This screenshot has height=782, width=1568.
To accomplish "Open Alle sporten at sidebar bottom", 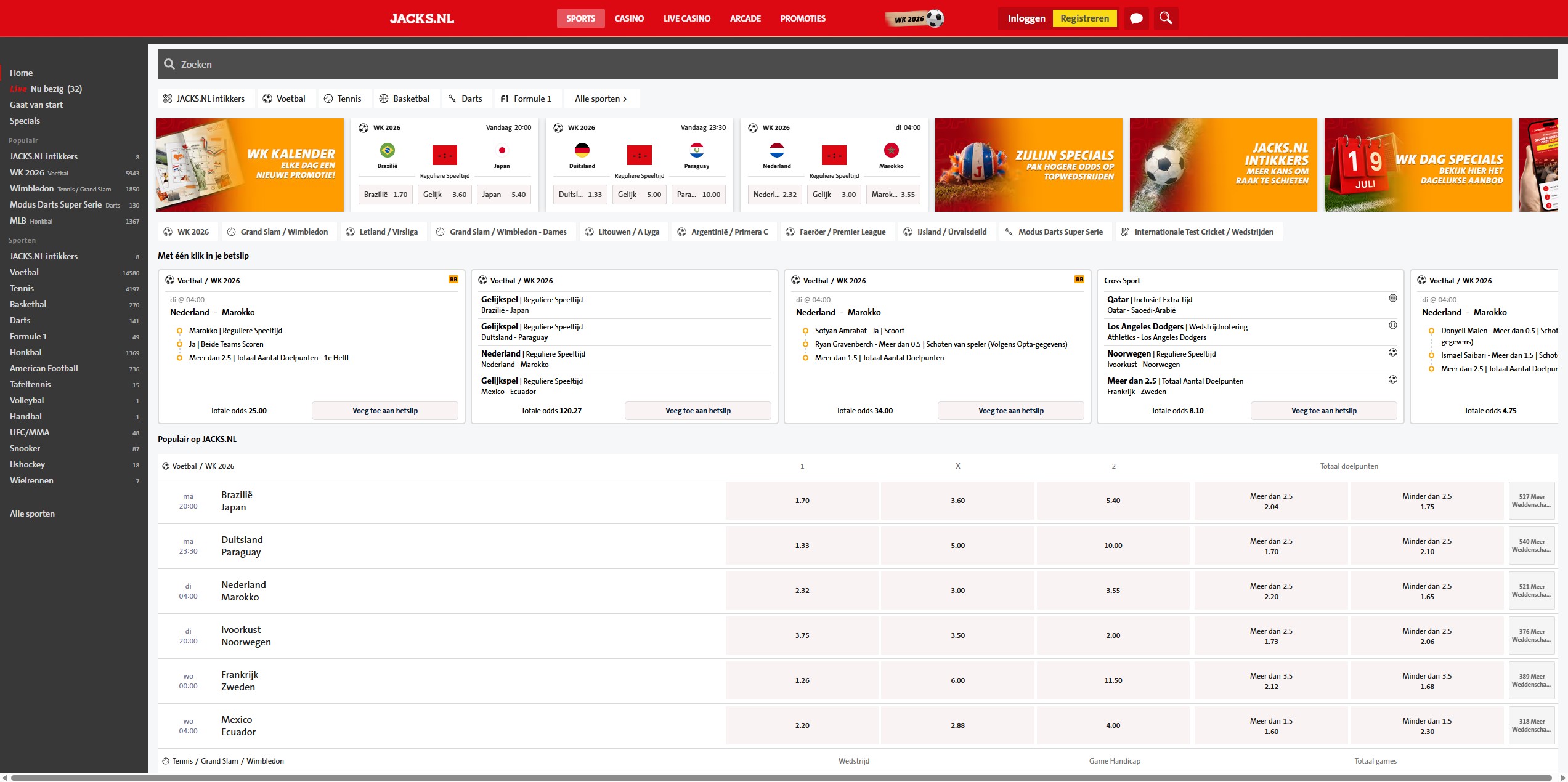I will (x=32, y=514).
